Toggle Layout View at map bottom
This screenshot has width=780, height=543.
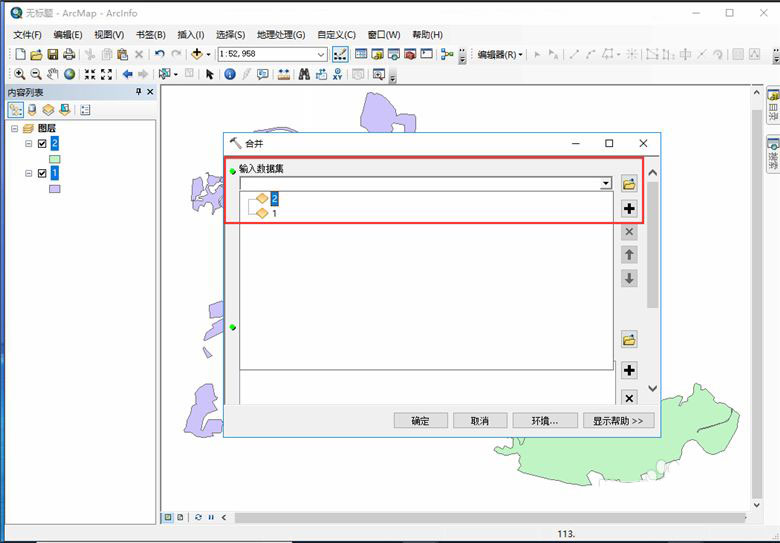tap(180, 517)
